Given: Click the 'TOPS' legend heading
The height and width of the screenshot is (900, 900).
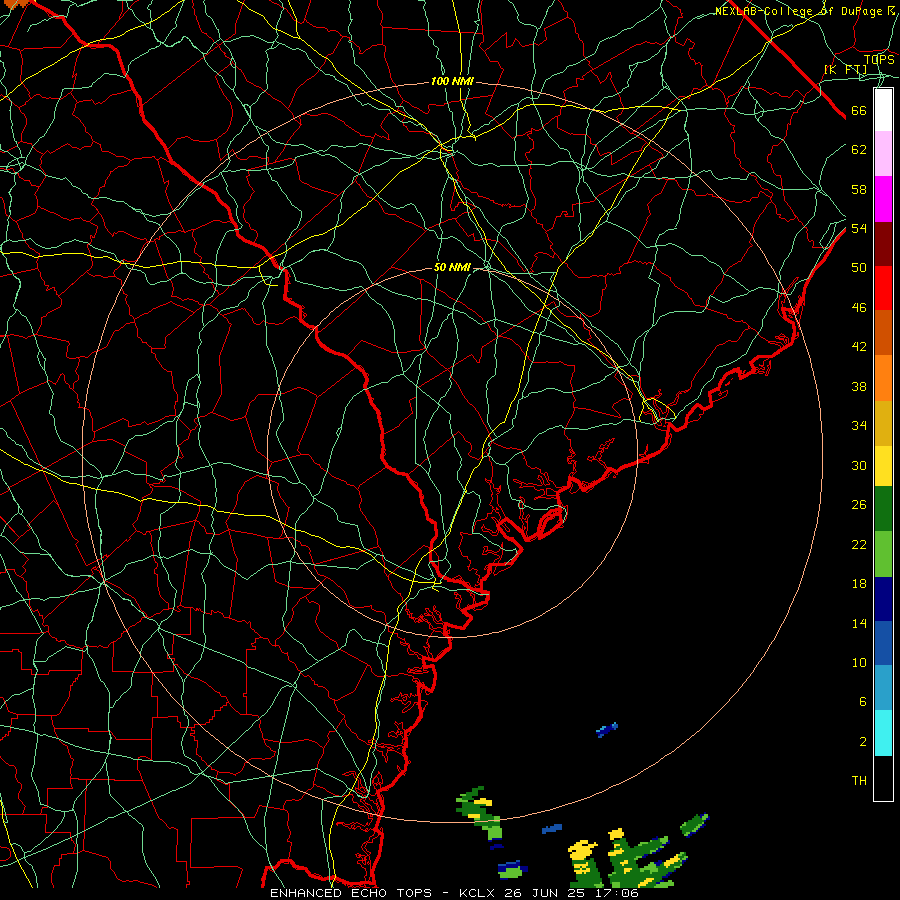Looking at the screenshot, I should pos(879,60).
